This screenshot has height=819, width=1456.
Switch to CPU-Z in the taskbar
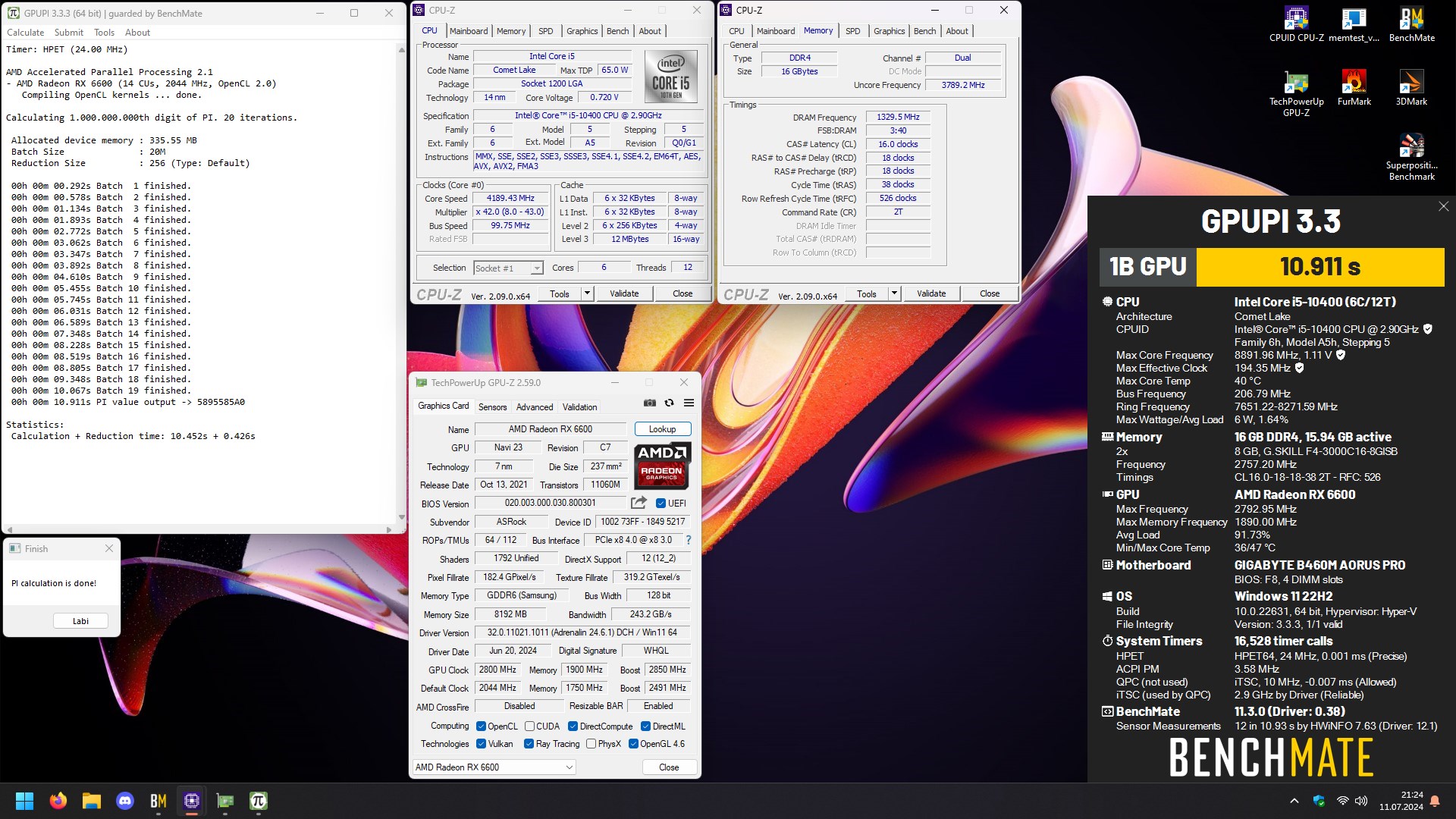pos(192,801)
